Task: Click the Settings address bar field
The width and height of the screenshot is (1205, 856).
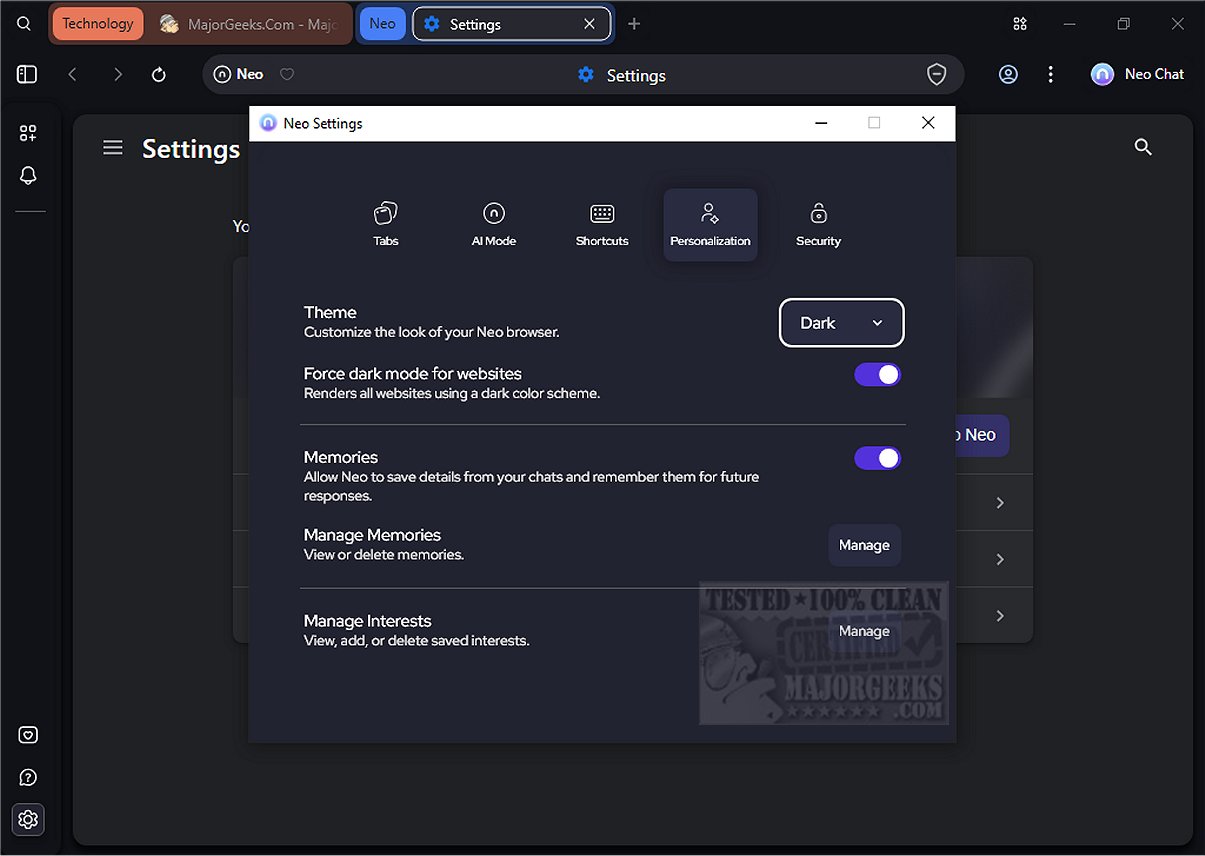Action: [584, 74]
